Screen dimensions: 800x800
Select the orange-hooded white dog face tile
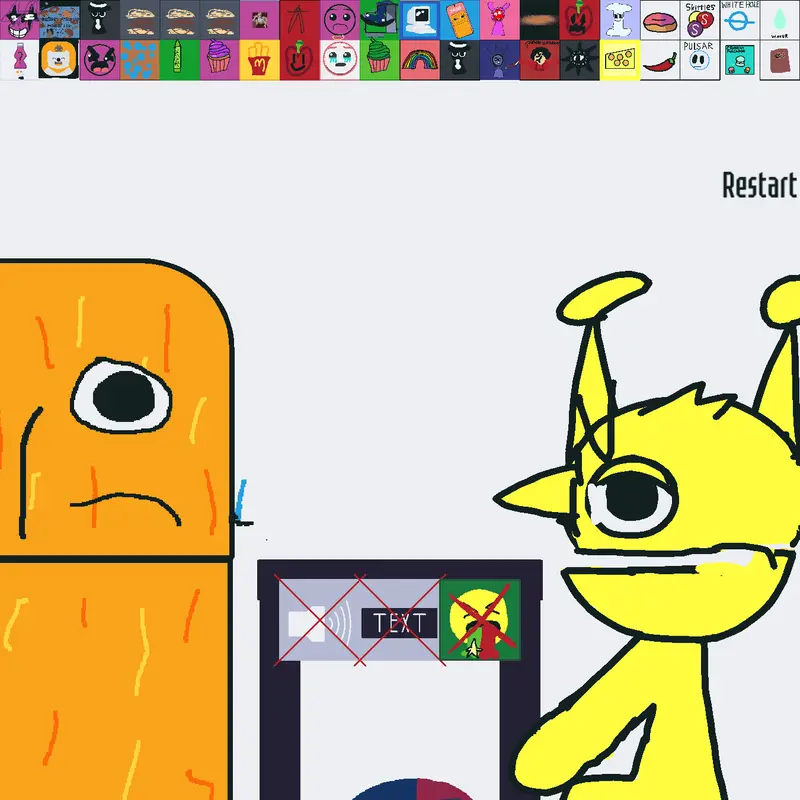click(60, 60)
